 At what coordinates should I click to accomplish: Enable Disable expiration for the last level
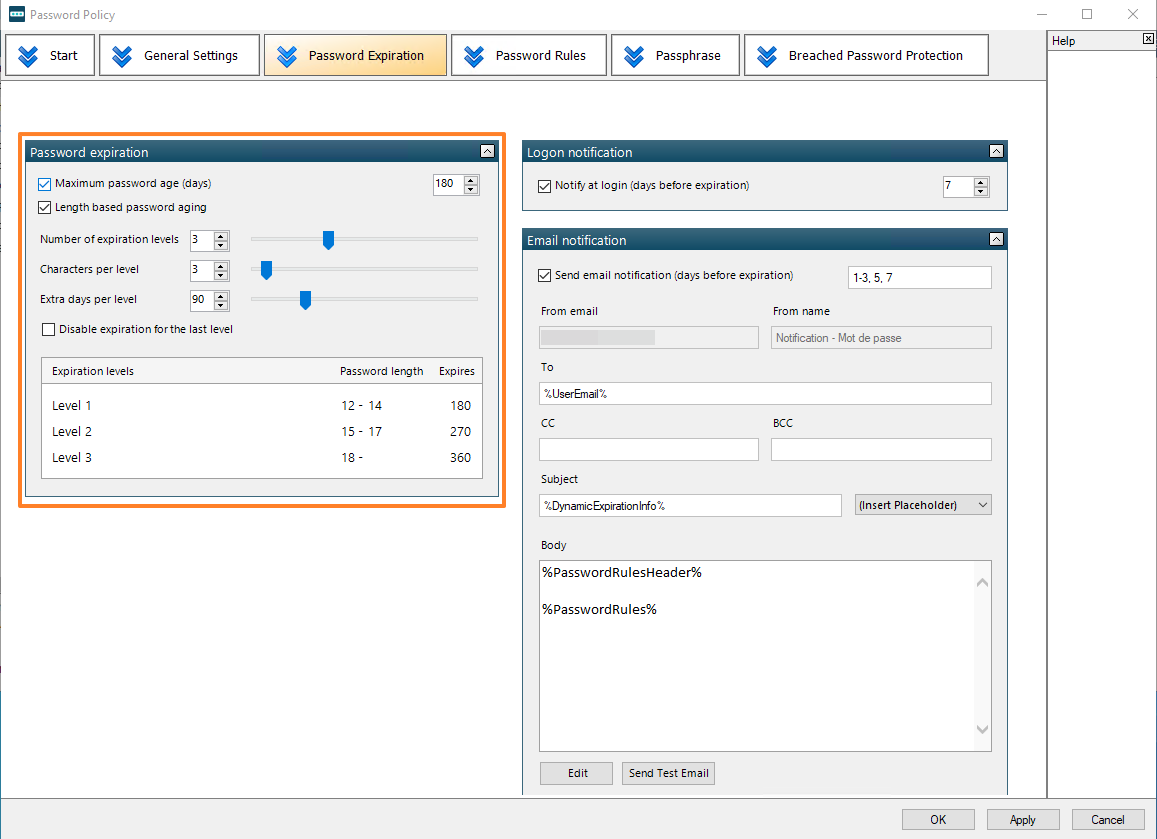pos(48,330)
